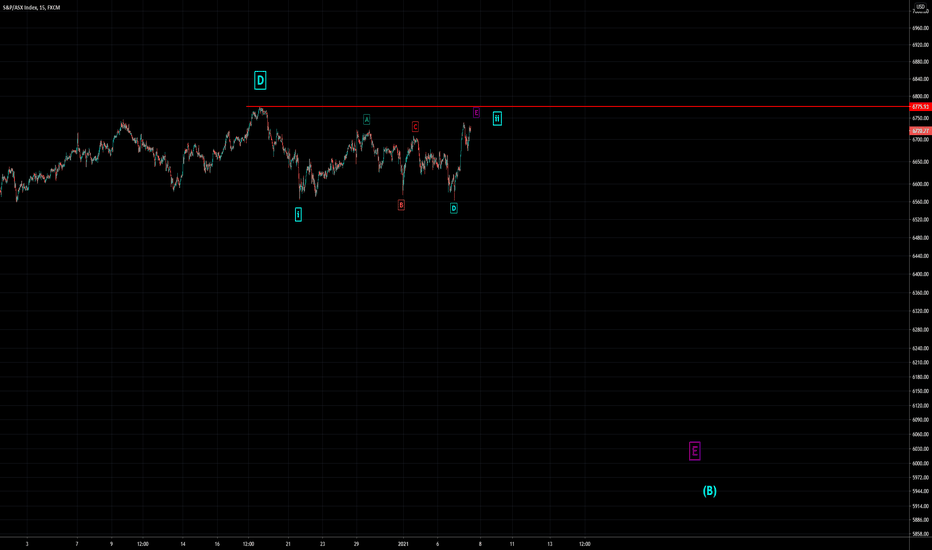Select the large purple E projection label
Image resolution: width=932 pixels, height=550 pixels.
(694, 451)
